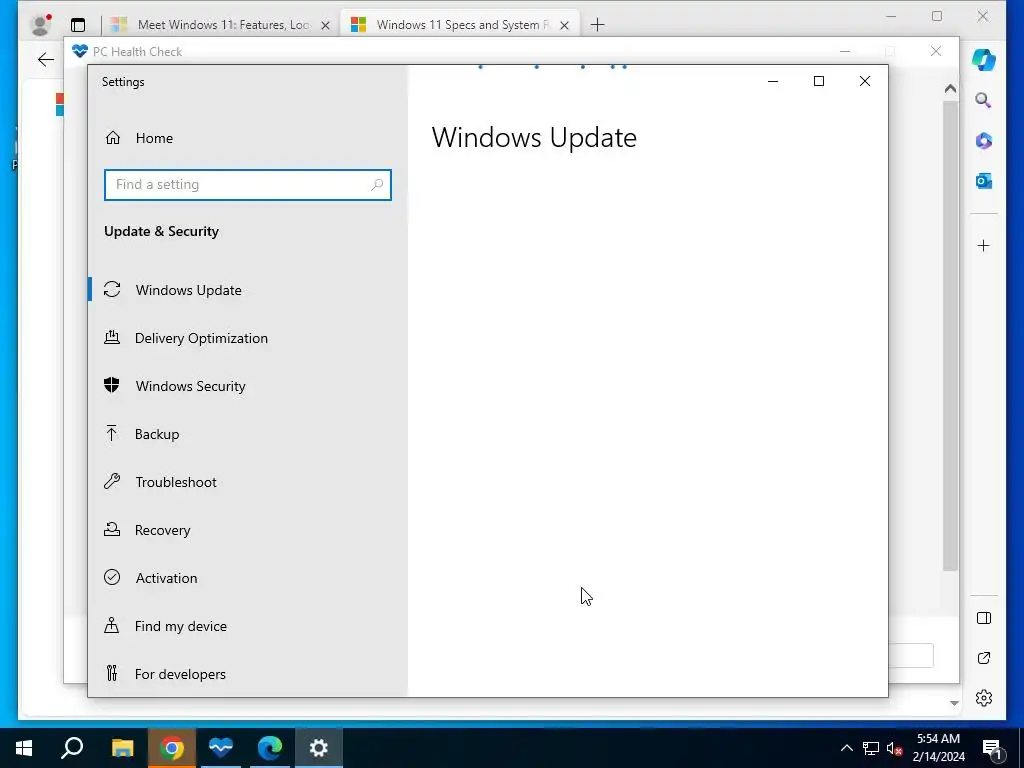Click the Troubleshoot wrench icon
This screenshot has width=1024, height=768.
click(112, 481)
